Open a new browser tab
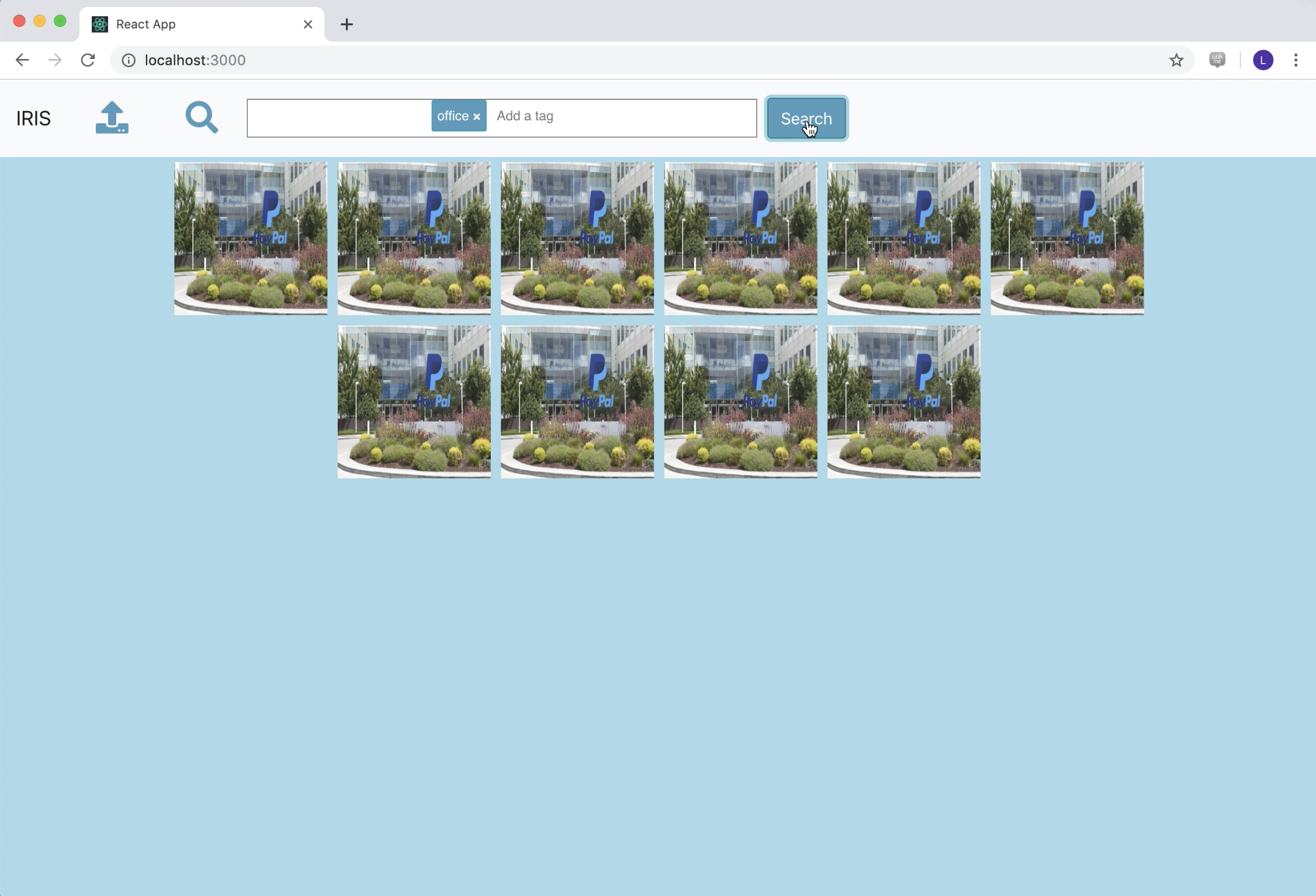Viewport: 1316px width, 896px height. tap(347, 25)
